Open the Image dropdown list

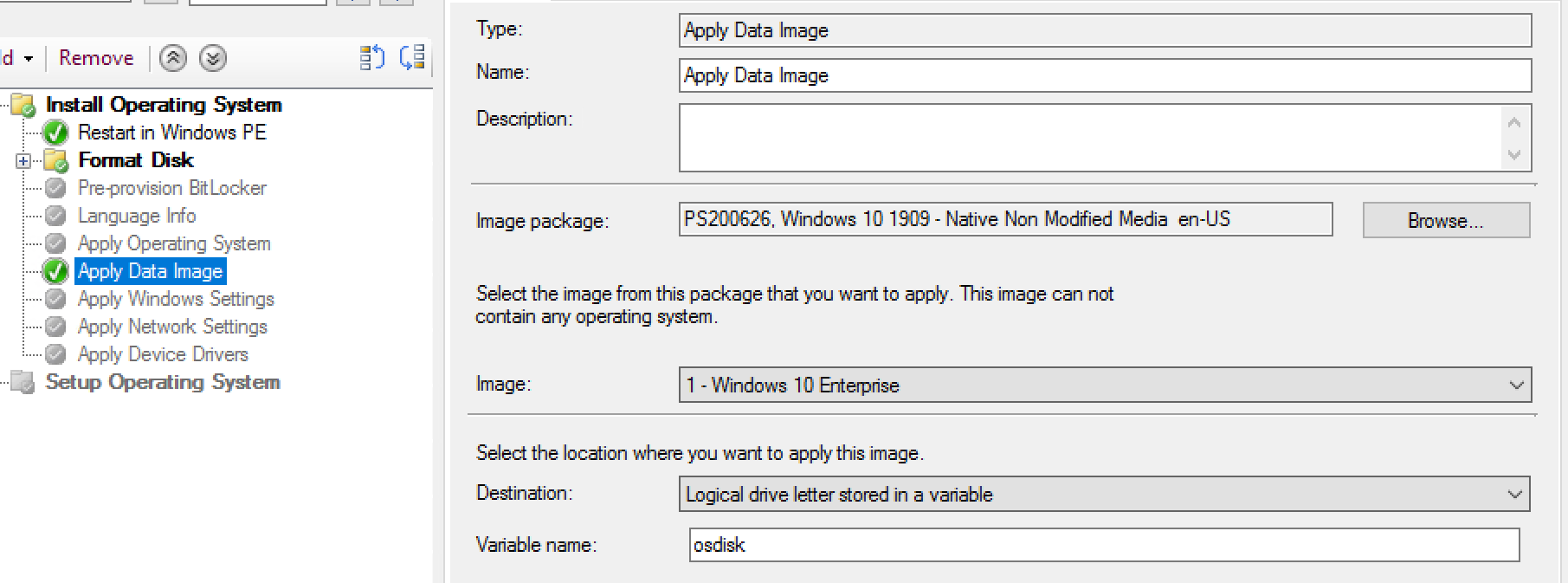[x=1516, y=385]
